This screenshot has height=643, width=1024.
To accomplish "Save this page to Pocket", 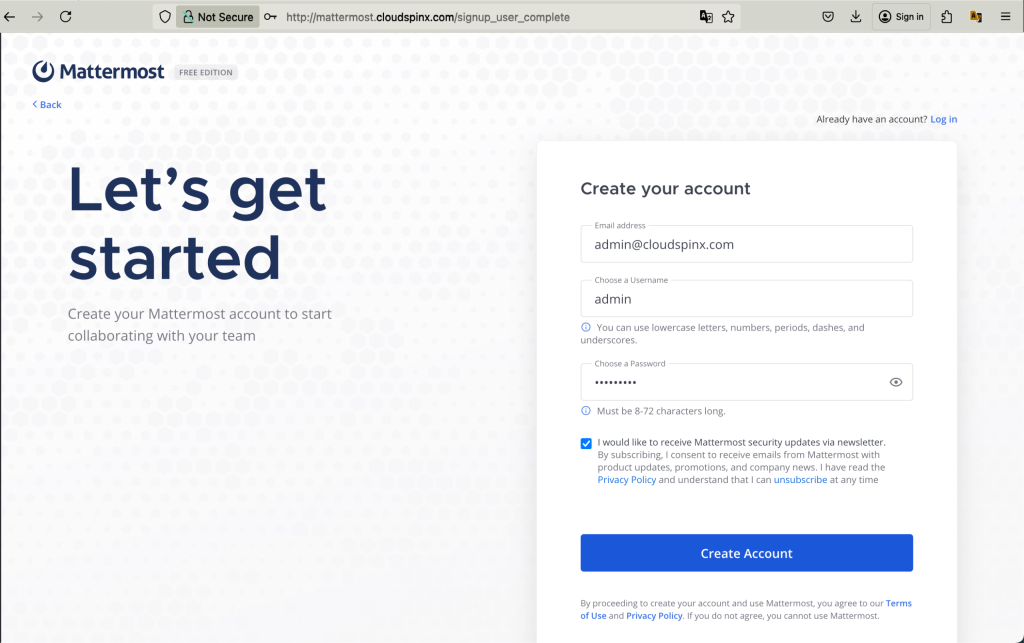I will click(826, 16).
